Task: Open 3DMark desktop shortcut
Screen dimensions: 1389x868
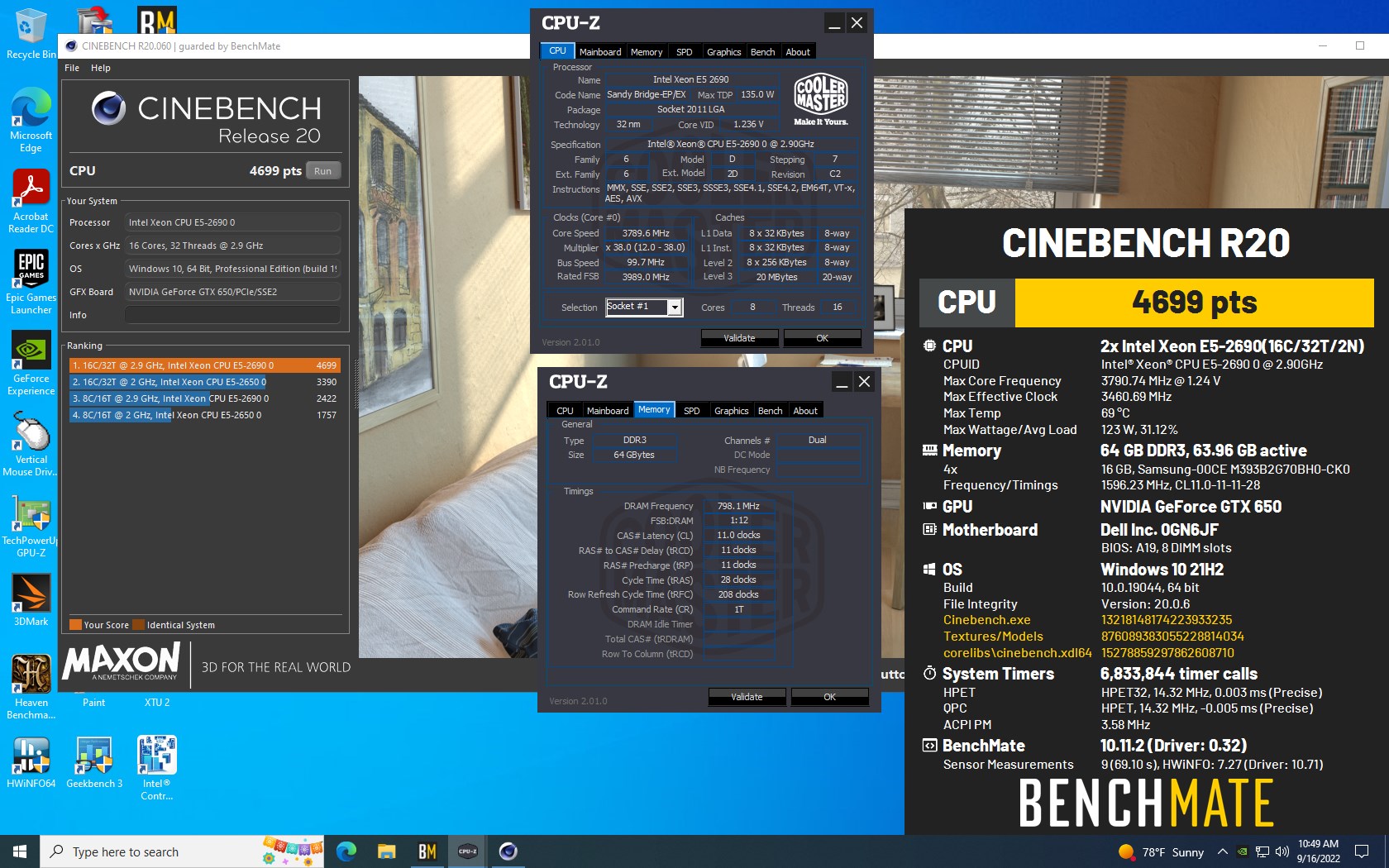Action: tap(31, 600)
